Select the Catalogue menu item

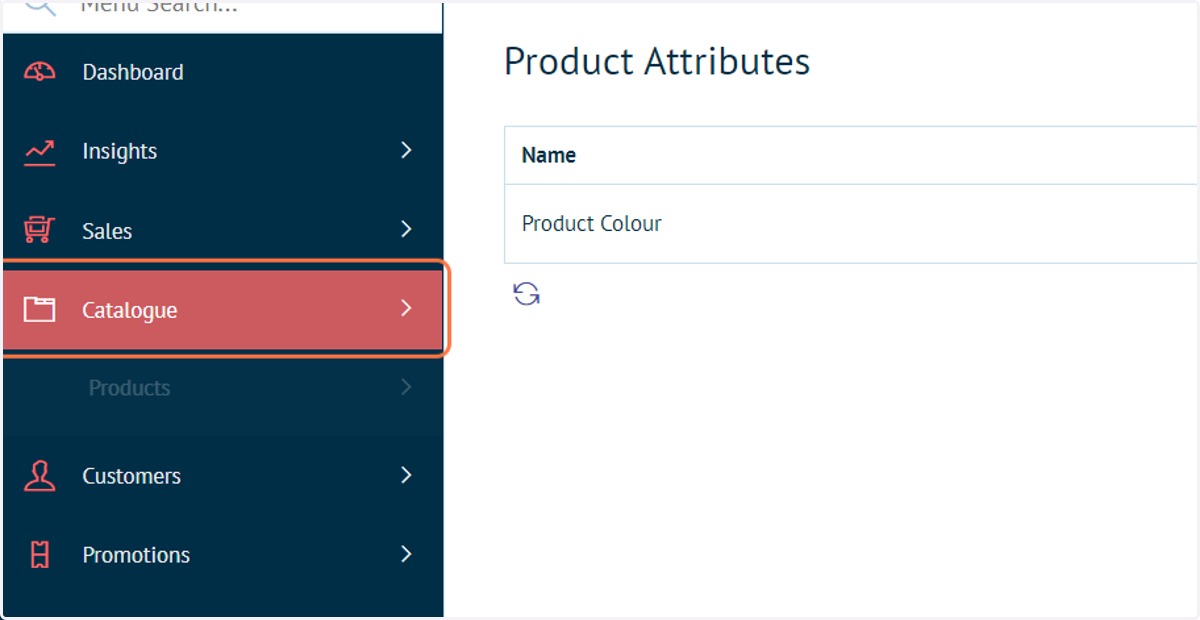(223, 310)
